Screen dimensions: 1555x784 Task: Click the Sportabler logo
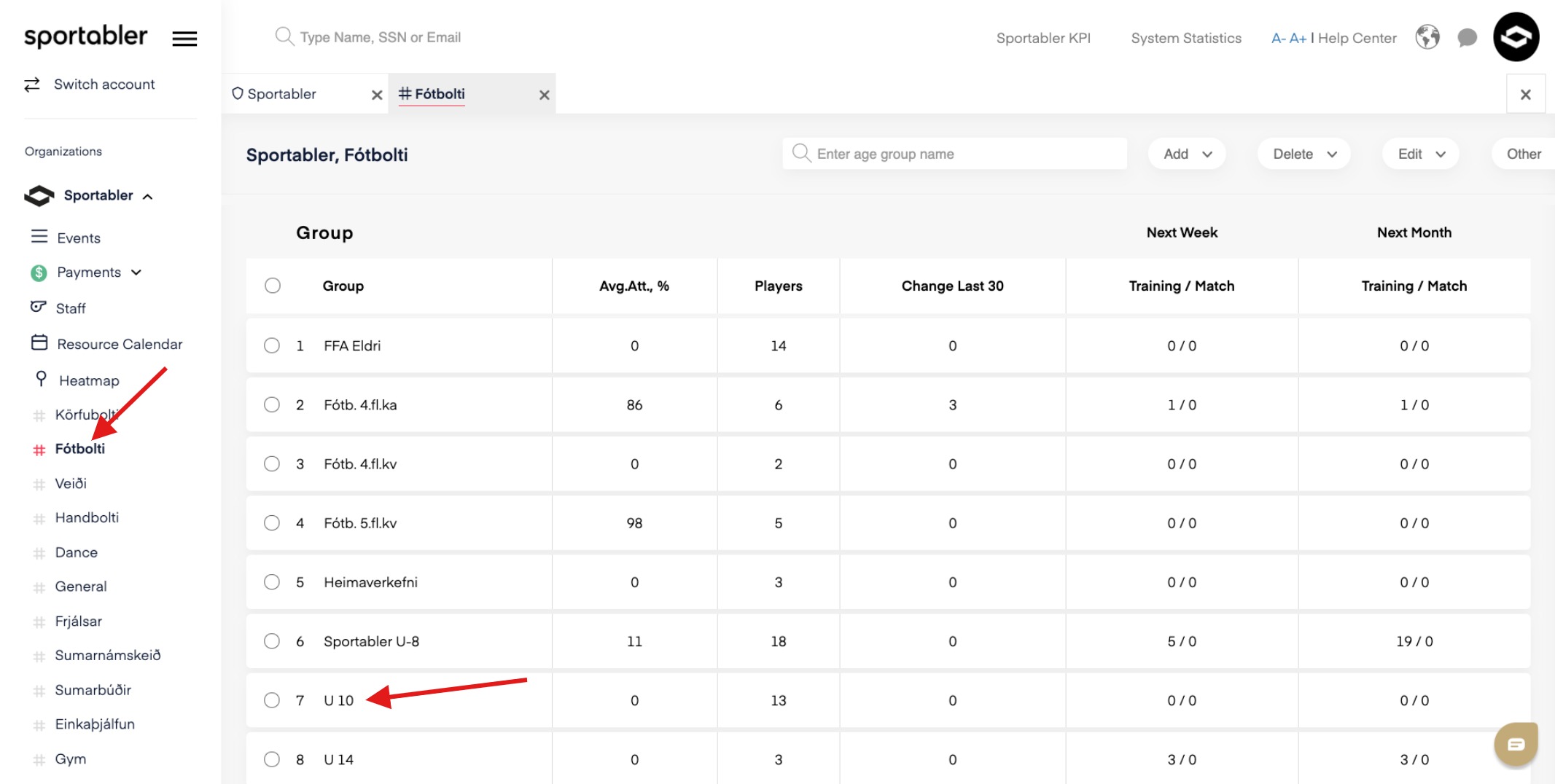[86, 36]
